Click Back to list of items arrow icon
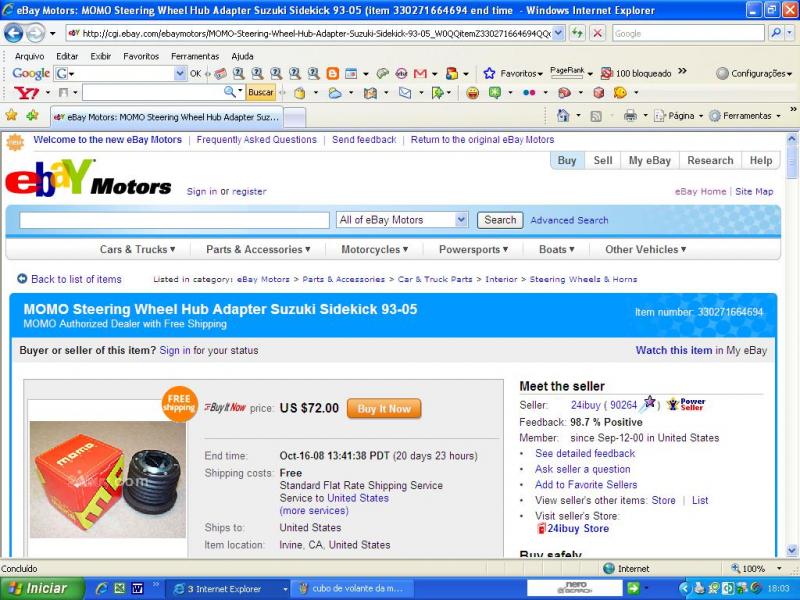 point(22,279)
